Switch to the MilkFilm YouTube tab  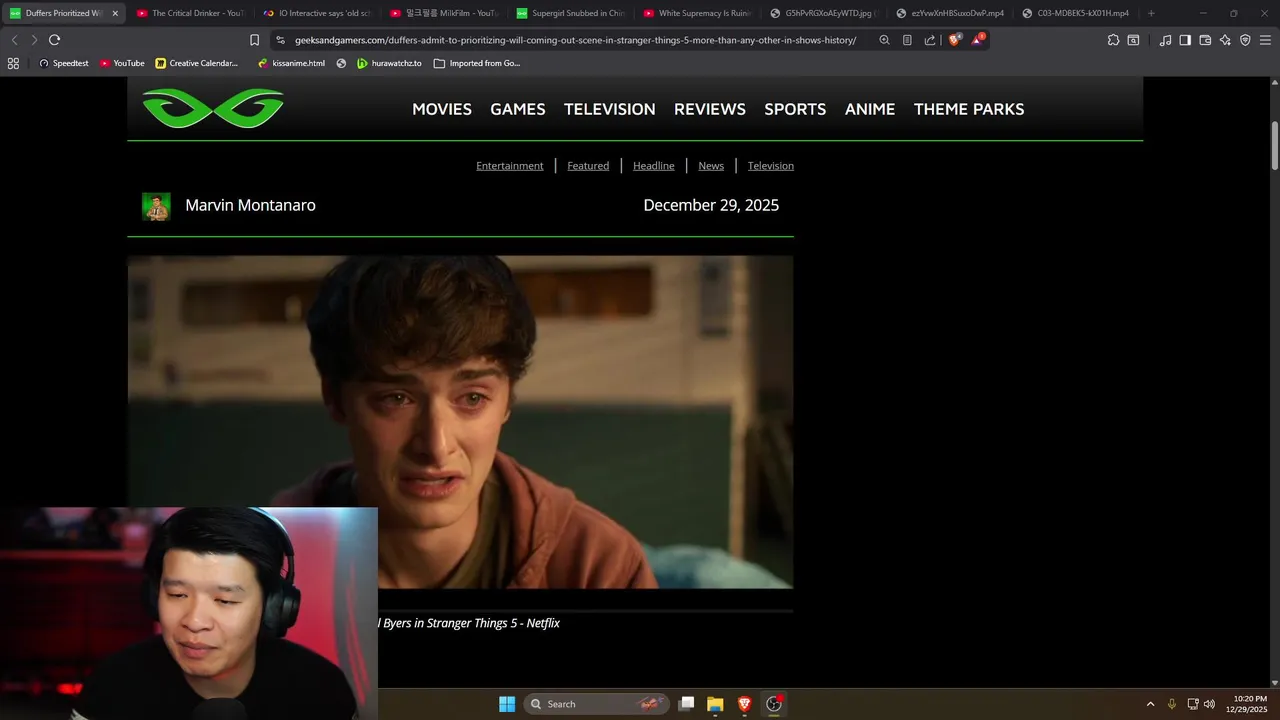[x=444, y=13]
